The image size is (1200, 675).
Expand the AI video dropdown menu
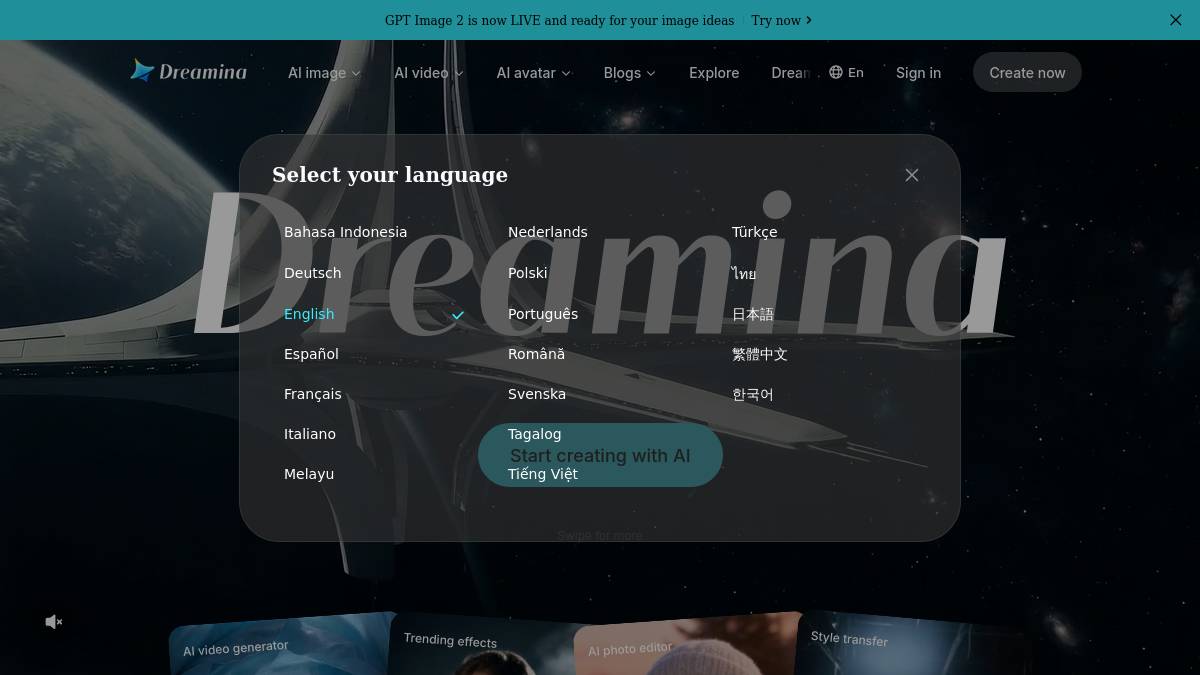tap(429, 73)
